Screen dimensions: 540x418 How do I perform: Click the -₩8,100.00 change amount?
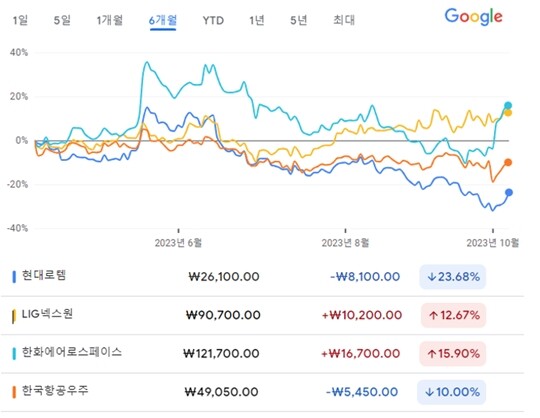pos(365,277)
